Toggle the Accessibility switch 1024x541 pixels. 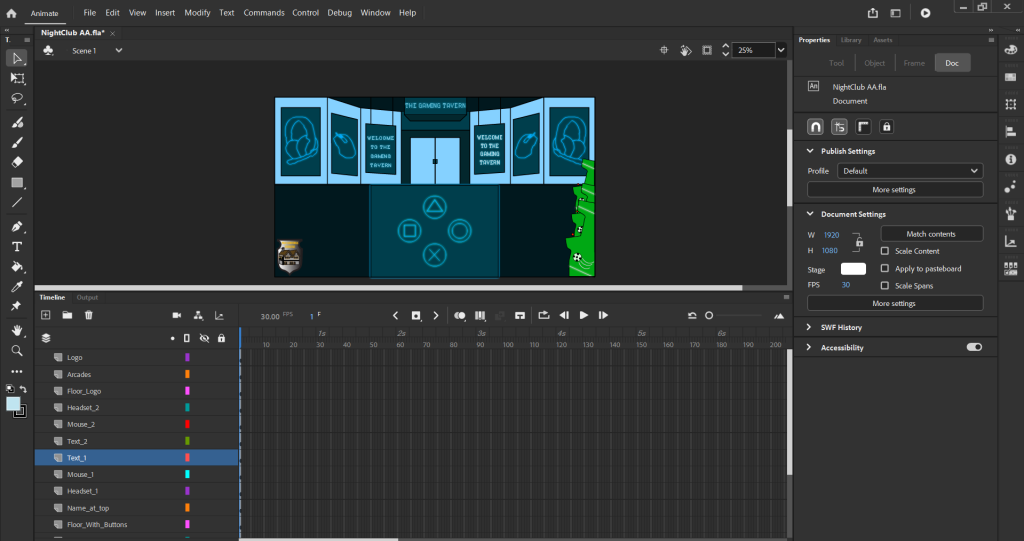tap(974, 347)
